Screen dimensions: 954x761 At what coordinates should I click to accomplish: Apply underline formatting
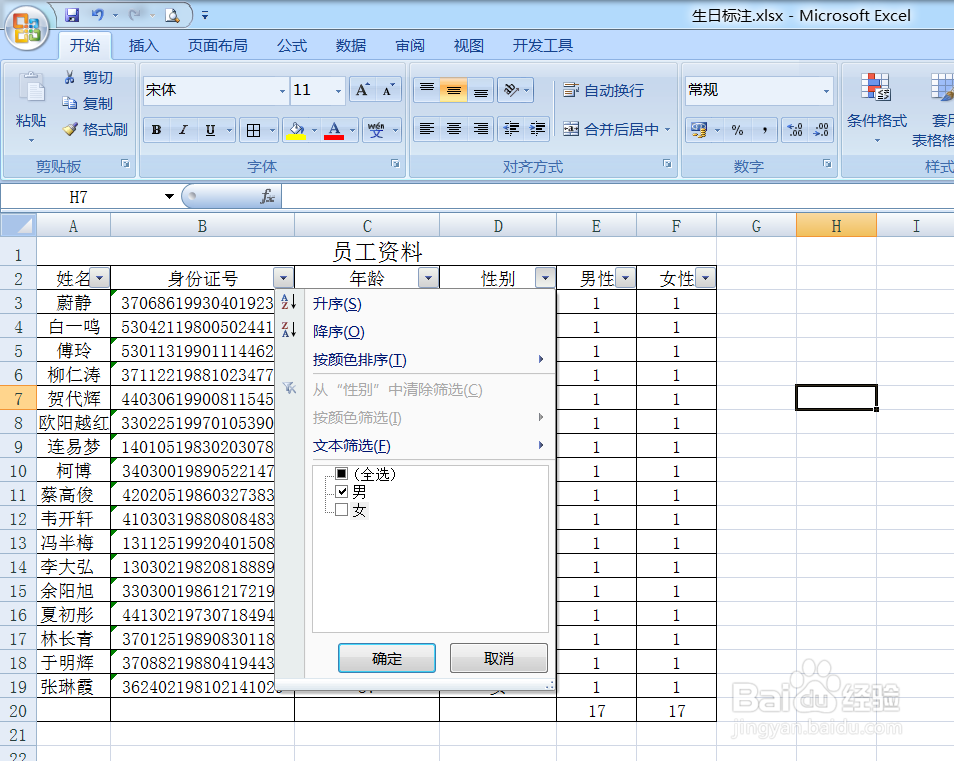click(x=210, y=130)
